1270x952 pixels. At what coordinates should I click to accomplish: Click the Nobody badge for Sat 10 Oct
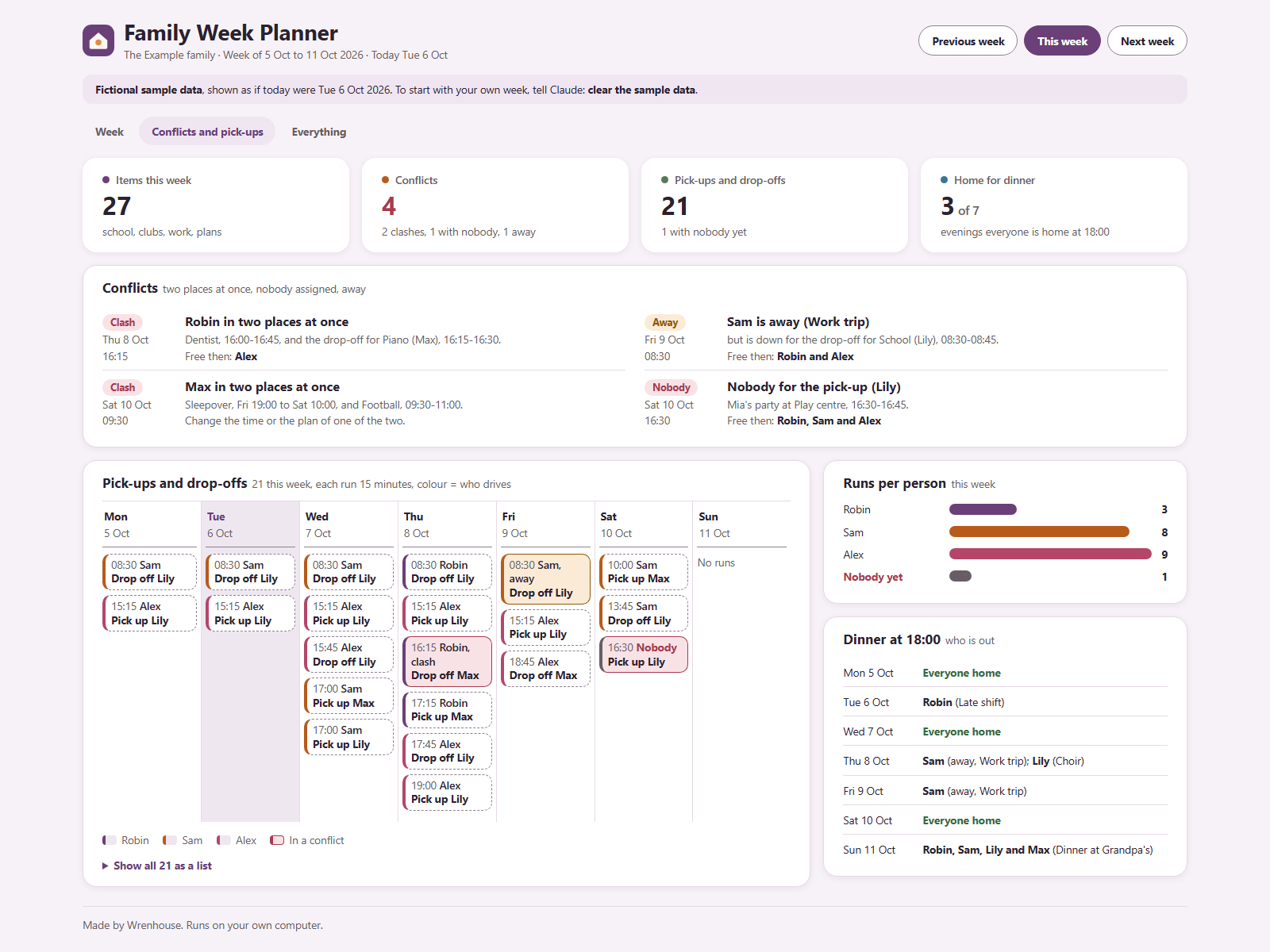[x=672, y=387]
